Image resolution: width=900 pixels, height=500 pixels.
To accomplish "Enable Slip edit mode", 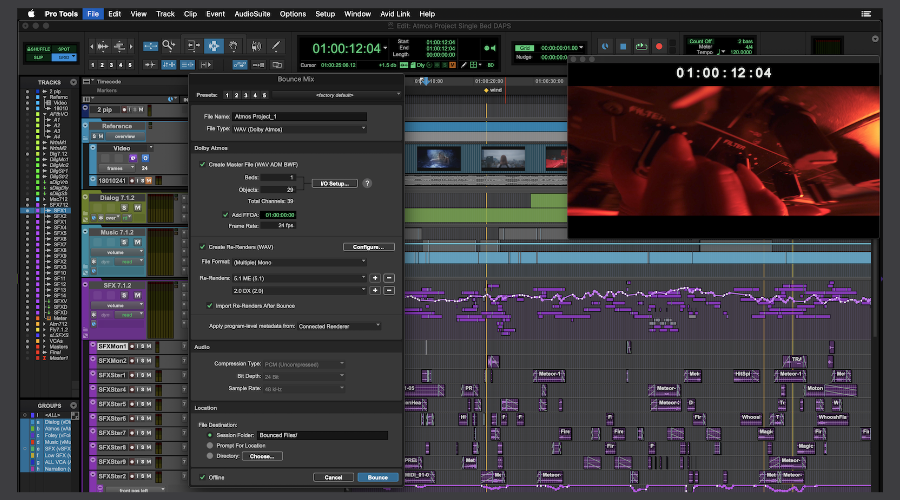I will [x=38, y=57].
